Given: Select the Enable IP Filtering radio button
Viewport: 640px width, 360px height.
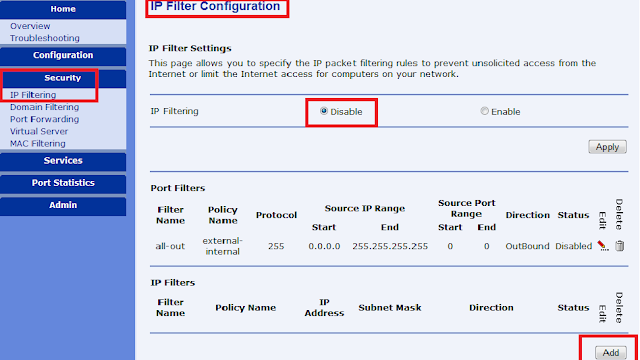Looking at the screenshot, I should click(x=484, y=111).
